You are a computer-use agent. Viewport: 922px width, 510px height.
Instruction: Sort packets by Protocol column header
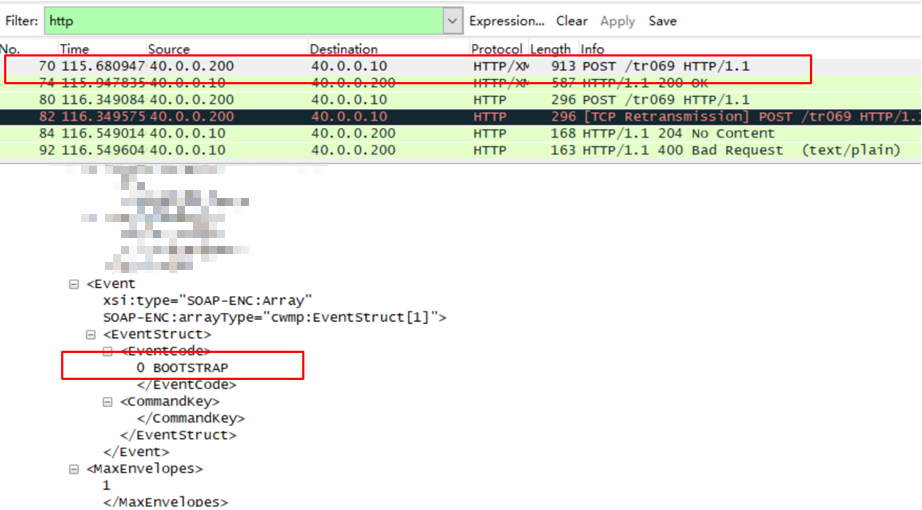click(497, 49)
